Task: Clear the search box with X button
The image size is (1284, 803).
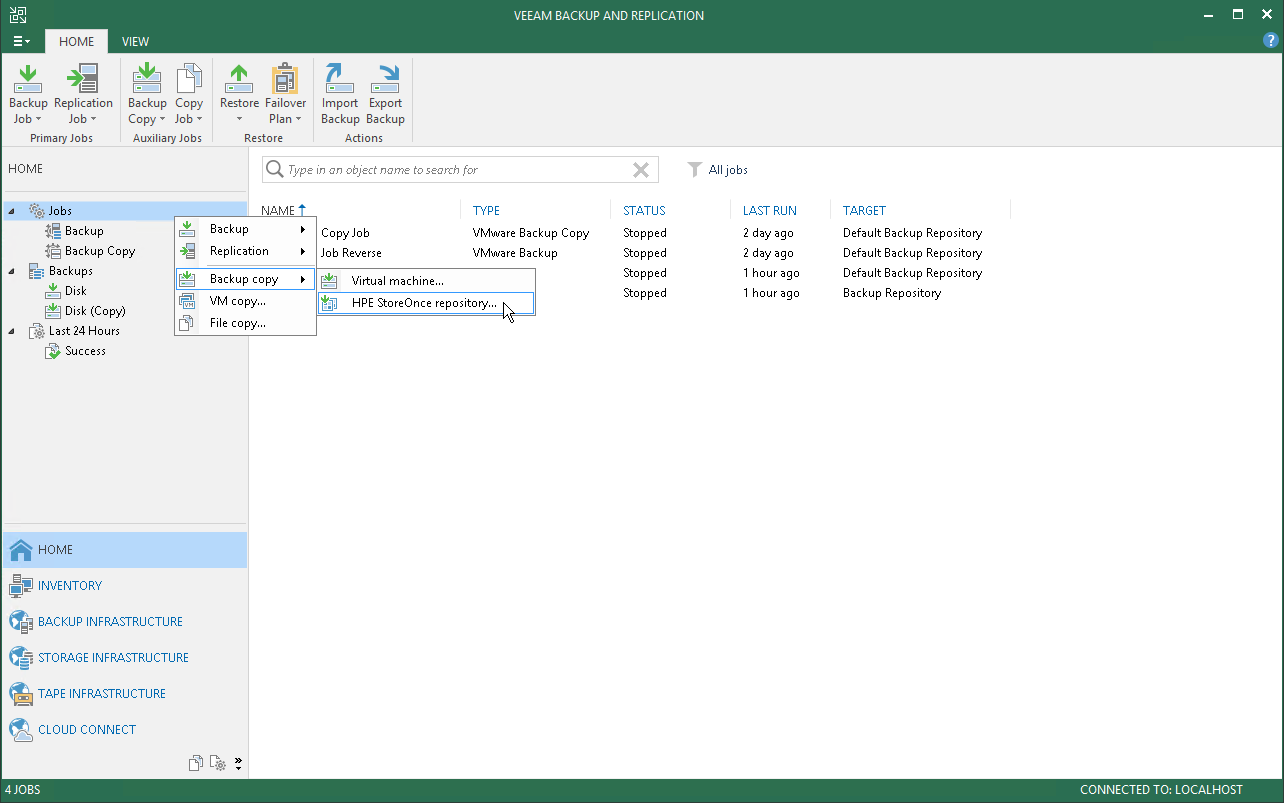Action: tap(641, 170)
